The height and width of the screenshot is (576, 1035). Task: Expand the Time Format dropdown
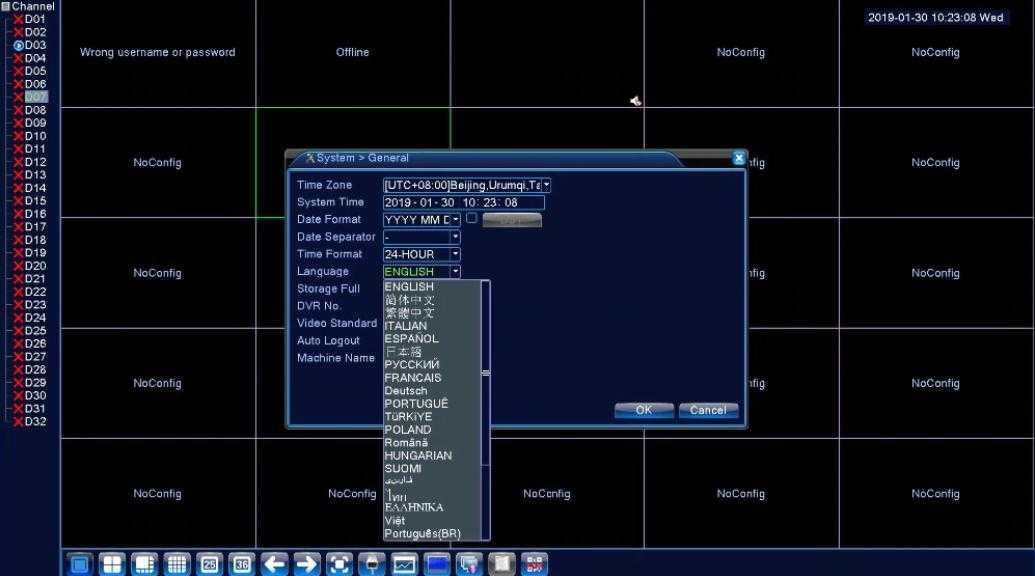(x=455, y=254)
